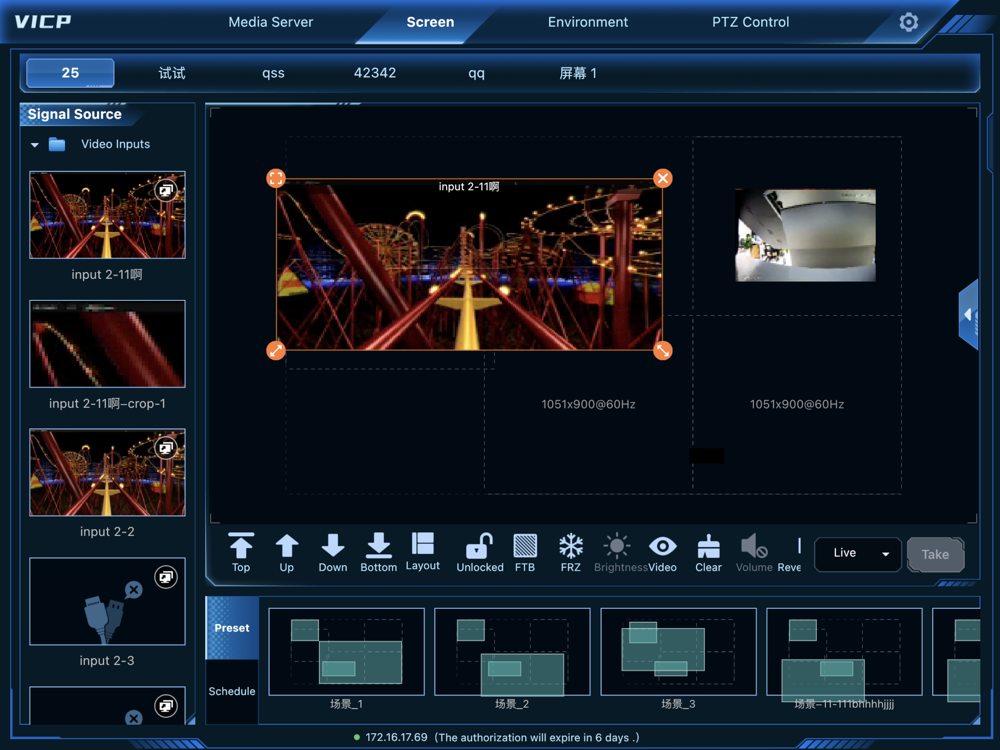The width and height of the screenshot is (1000, 750).
Task: Collapse the Video Inputs folder
Action: (x=35, y=145)
